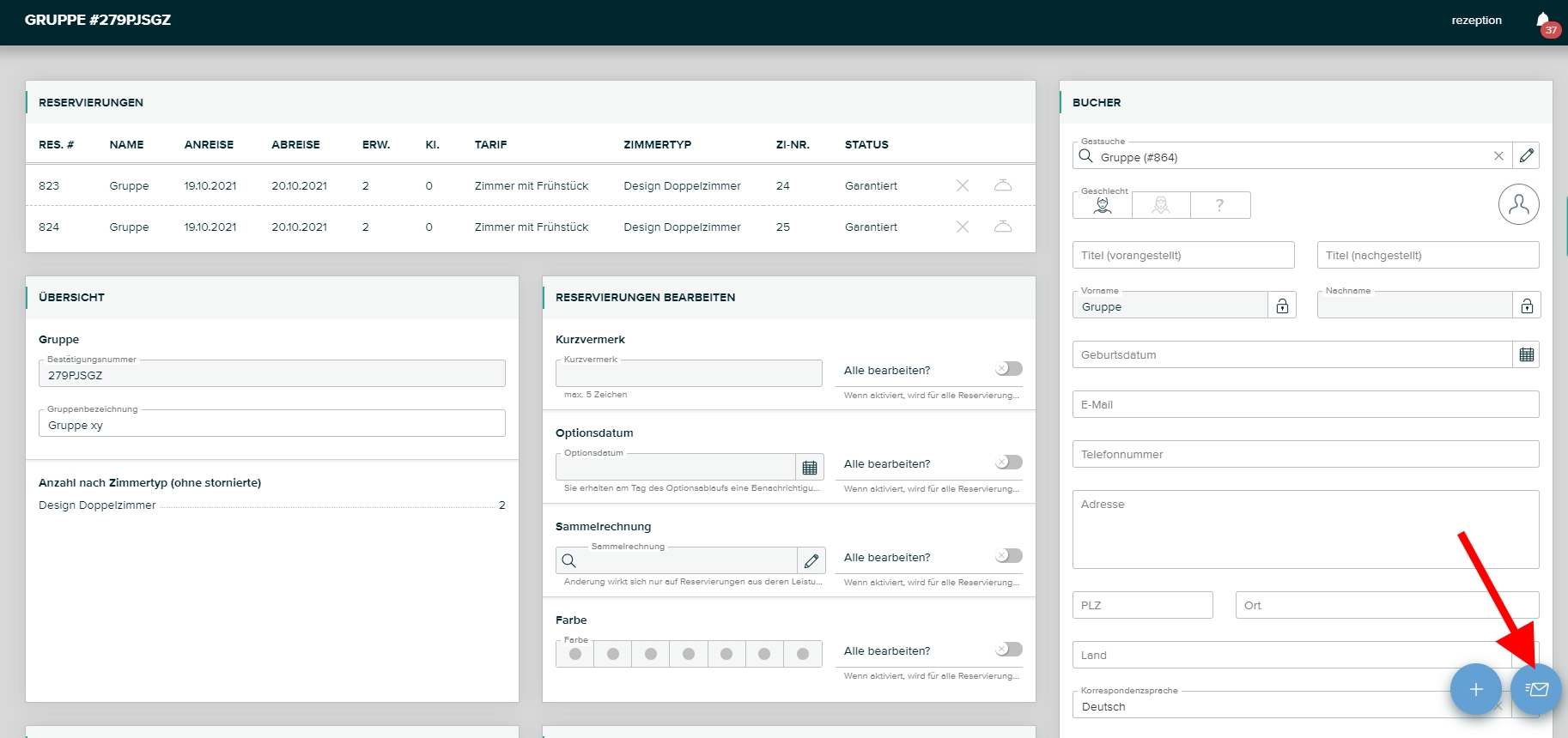
Task: Toggle Alle bearbeiten for Sammelrechnung
Action: click(x=1009, y=556)
